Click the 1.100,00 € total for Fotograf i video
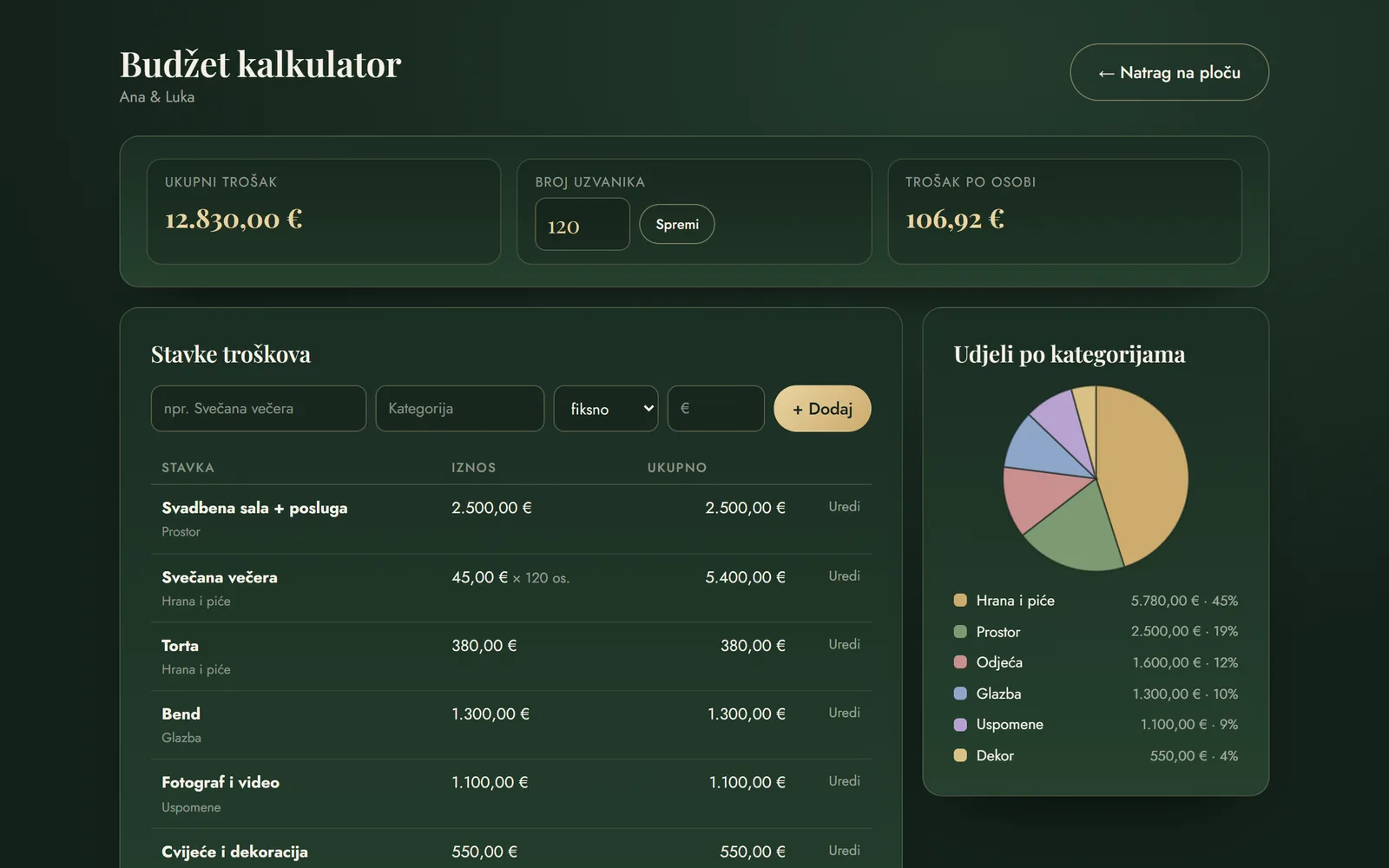Image resolution: width=1389 pixels, height=868 pixels. 747,782
